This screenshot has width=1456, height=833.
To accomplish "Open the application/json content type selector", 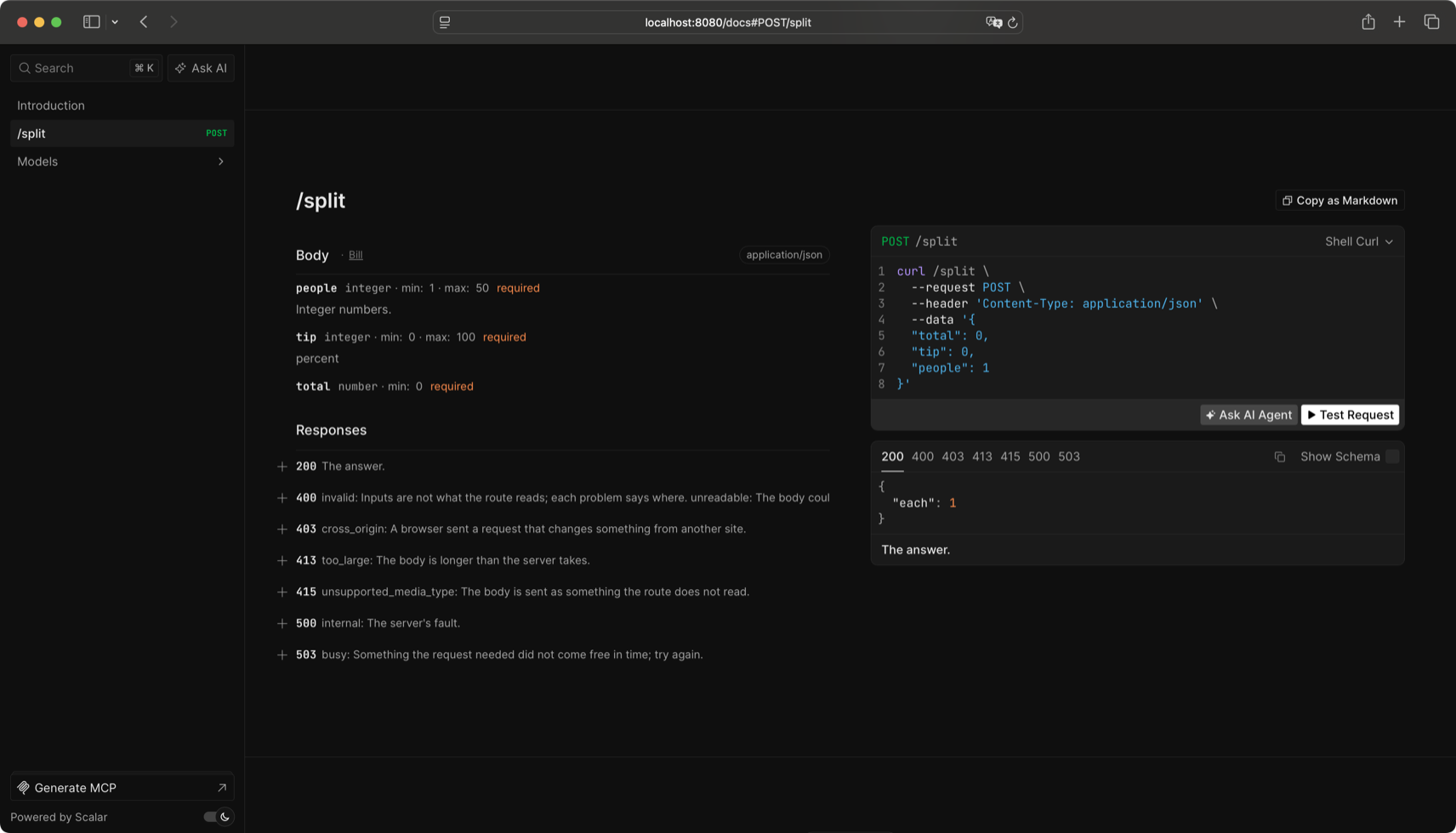I will [784, 255].
